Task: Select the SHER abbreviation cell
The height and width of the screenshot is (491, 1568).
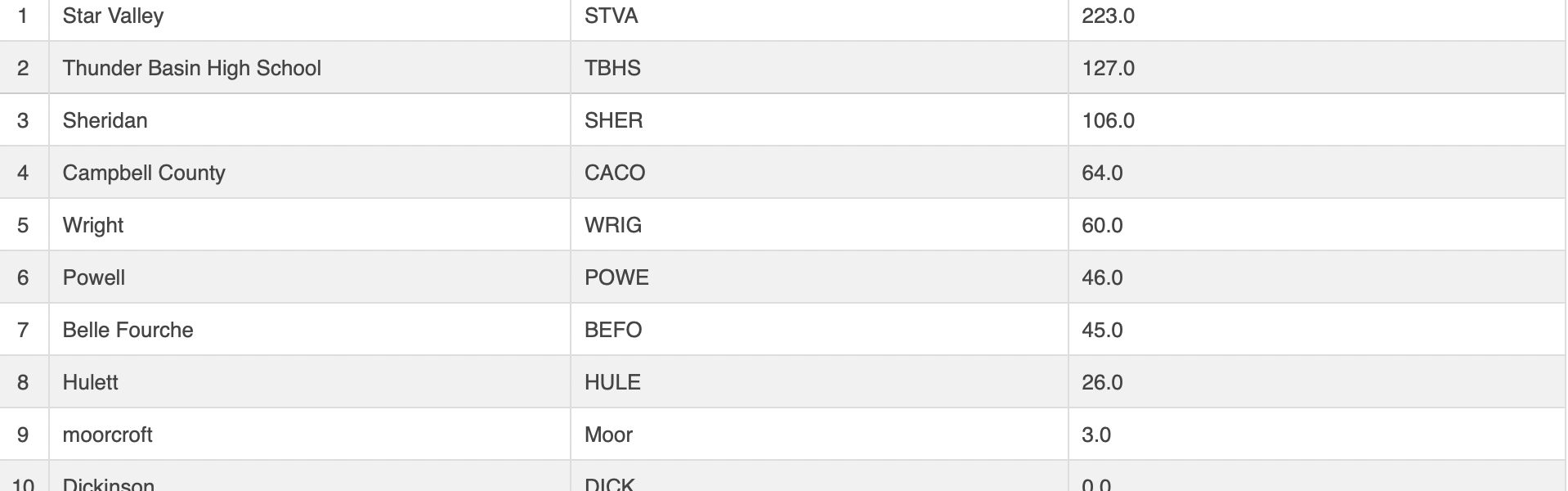Action: [613, 120]
